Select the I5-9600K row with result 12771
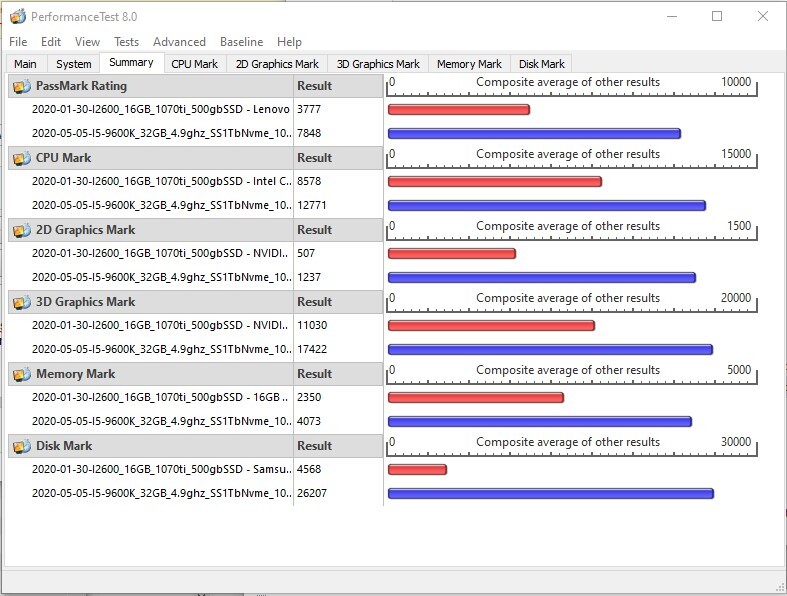 tap(195, 205)
